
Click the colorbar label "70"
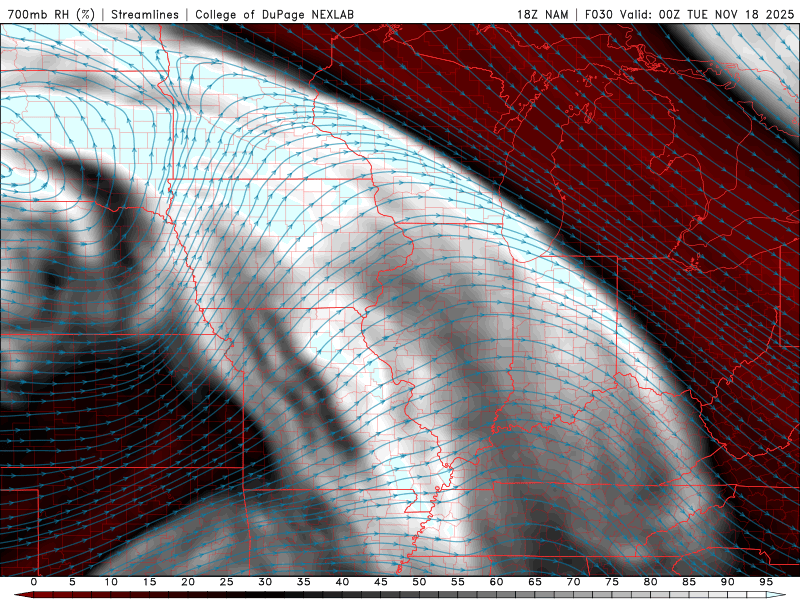click(573, 582)
